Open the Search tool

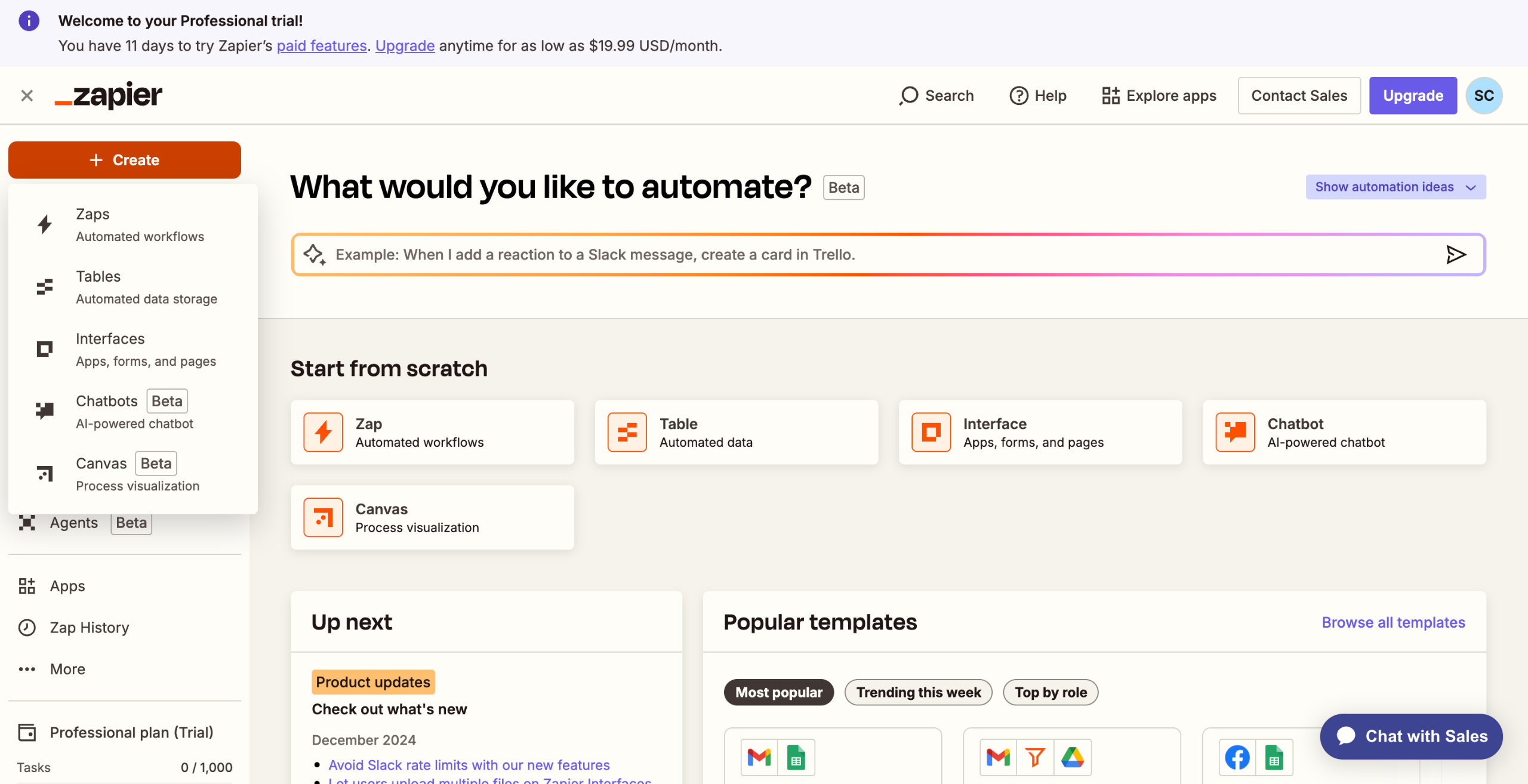935,95
